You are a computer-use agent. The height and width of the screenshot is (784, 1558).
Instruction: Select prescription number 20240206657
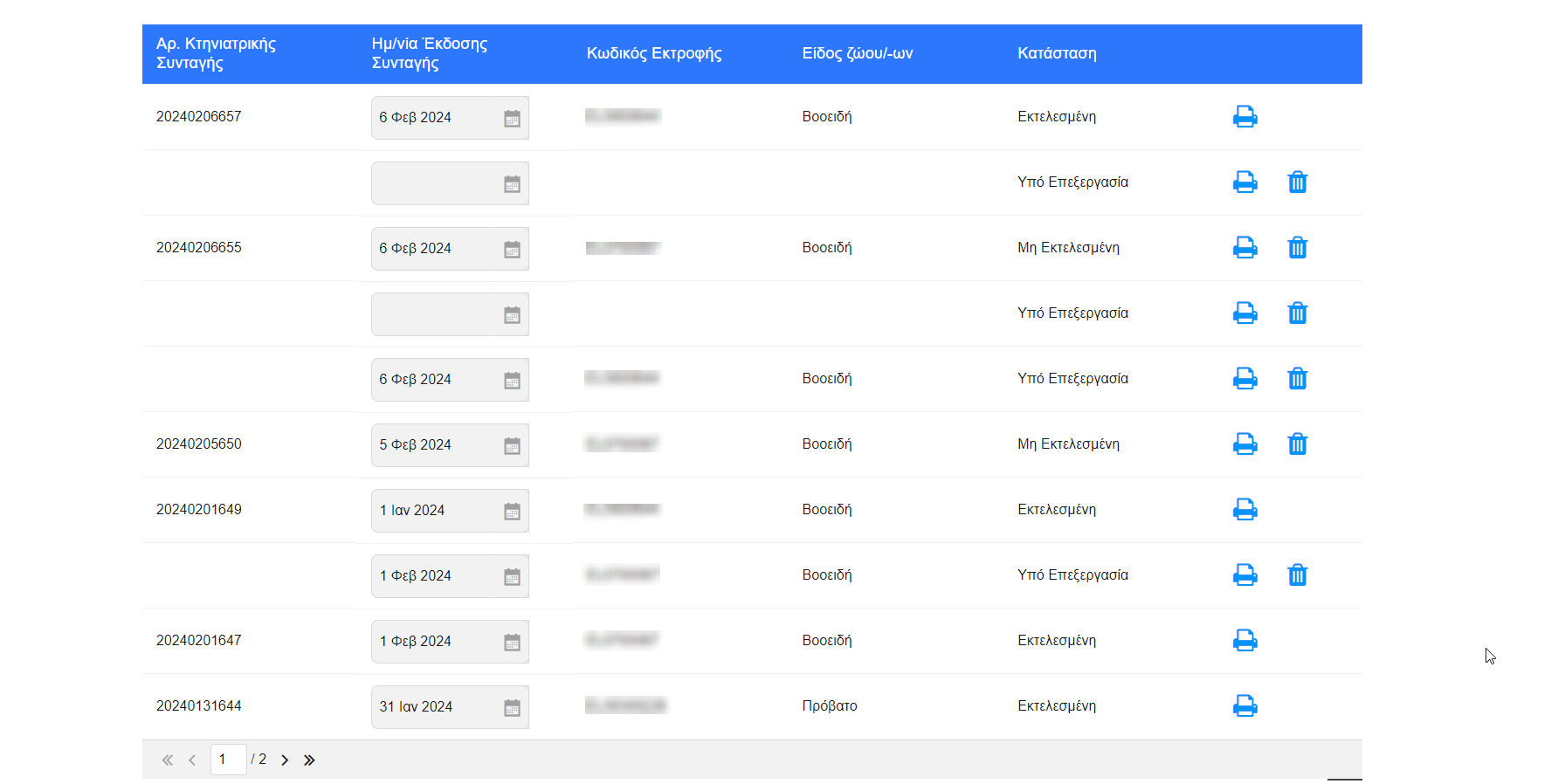(199, 116)
